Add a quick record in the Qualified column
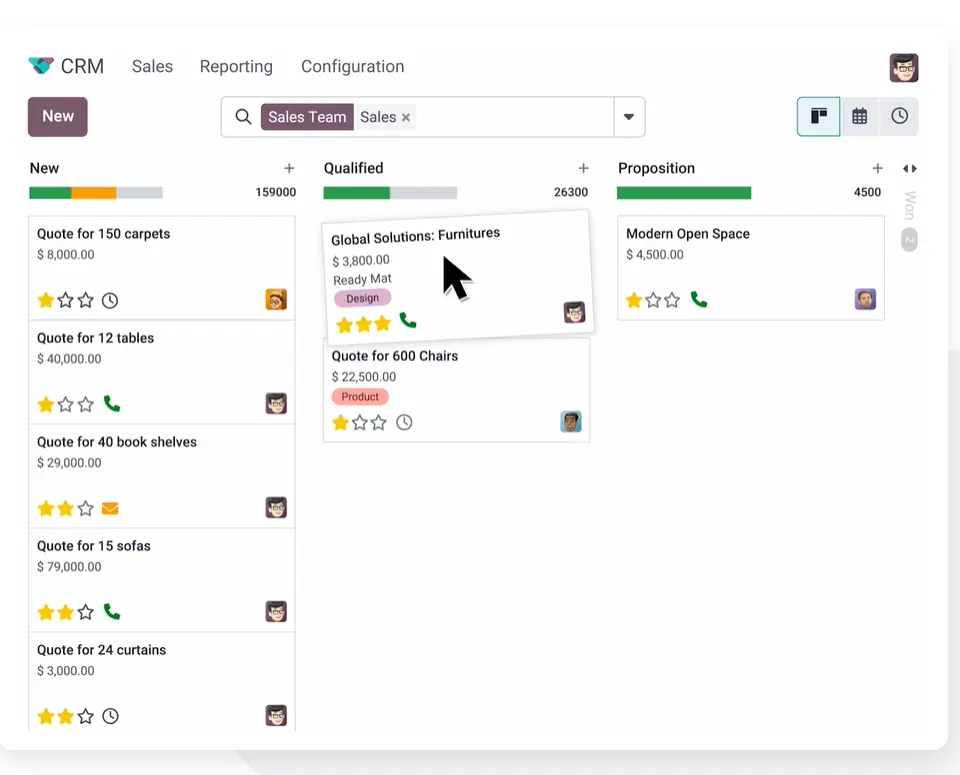 point(583,168)
